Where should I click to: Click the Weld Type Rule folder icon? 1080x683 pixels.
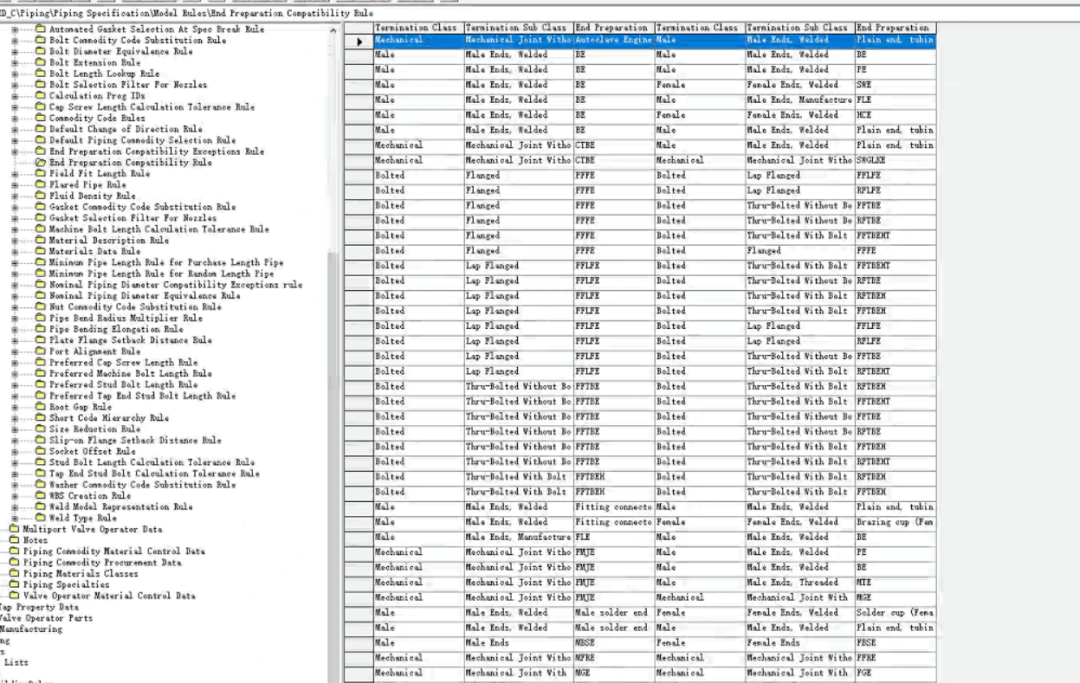41,518
